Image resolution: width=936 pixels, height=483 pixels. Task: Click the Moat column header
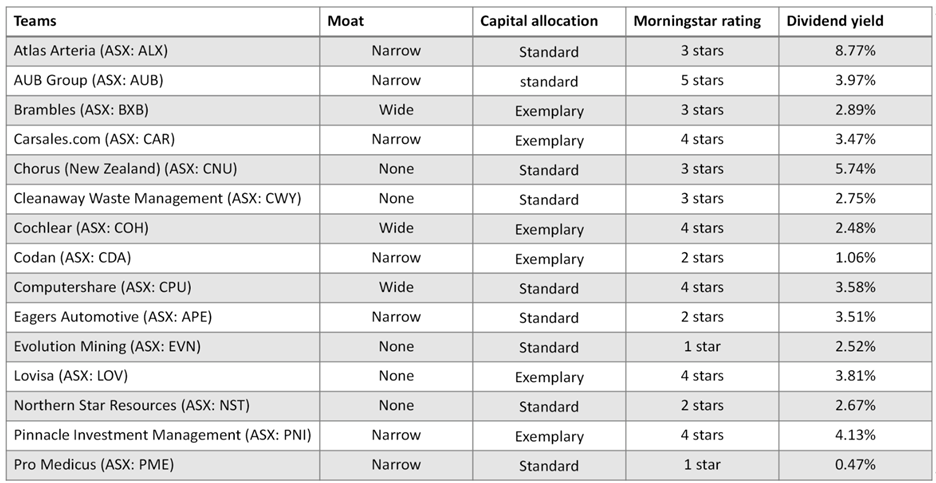click(x=346, y=20)
